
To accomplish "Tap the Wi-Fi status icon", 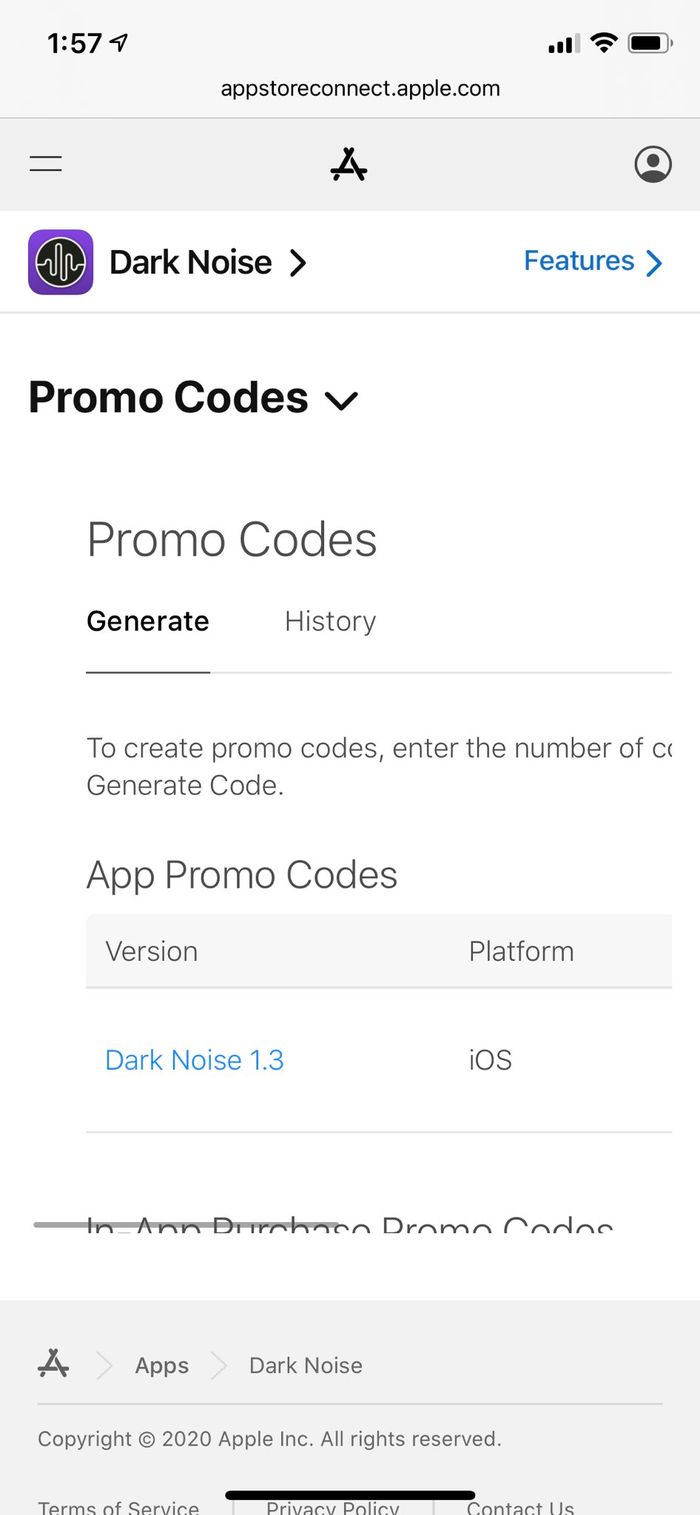I will tap(603, 43).
